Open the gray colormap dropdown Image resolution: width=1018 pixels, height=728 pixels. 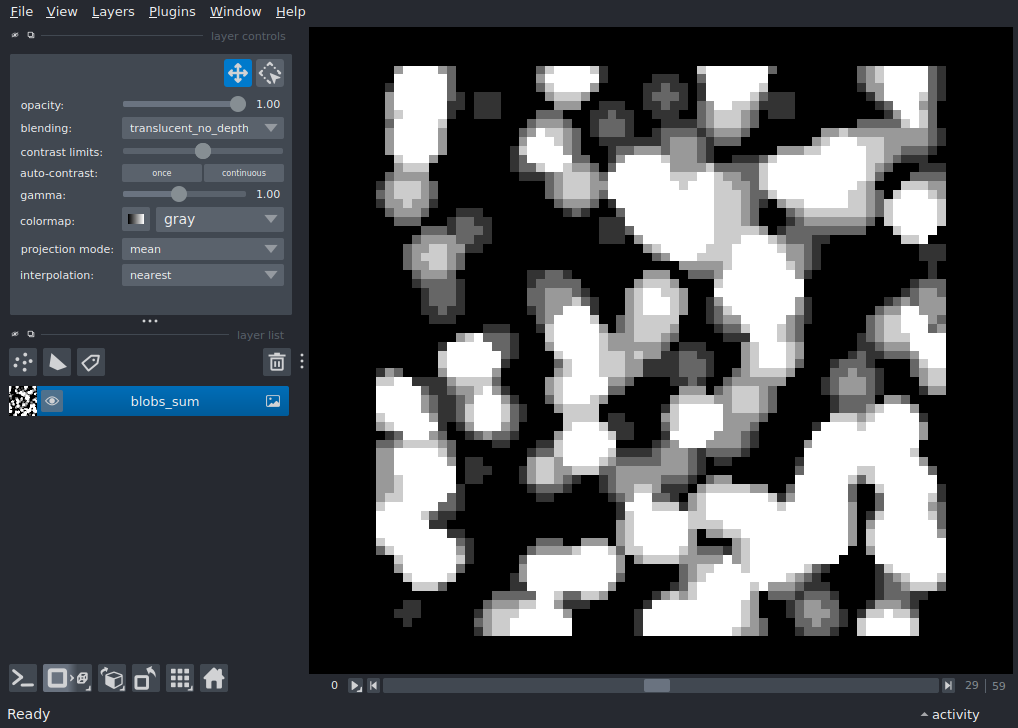[219, 219]
